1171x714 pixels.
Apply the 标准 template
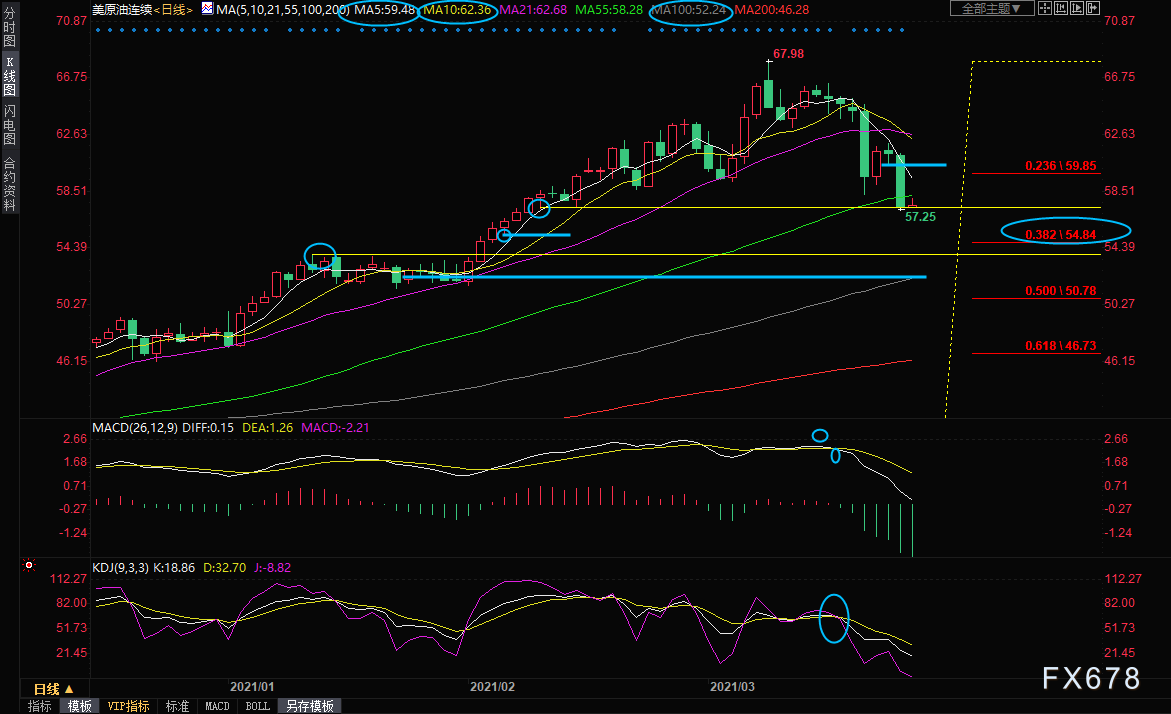pyautogui.click(x=177, y=706)
